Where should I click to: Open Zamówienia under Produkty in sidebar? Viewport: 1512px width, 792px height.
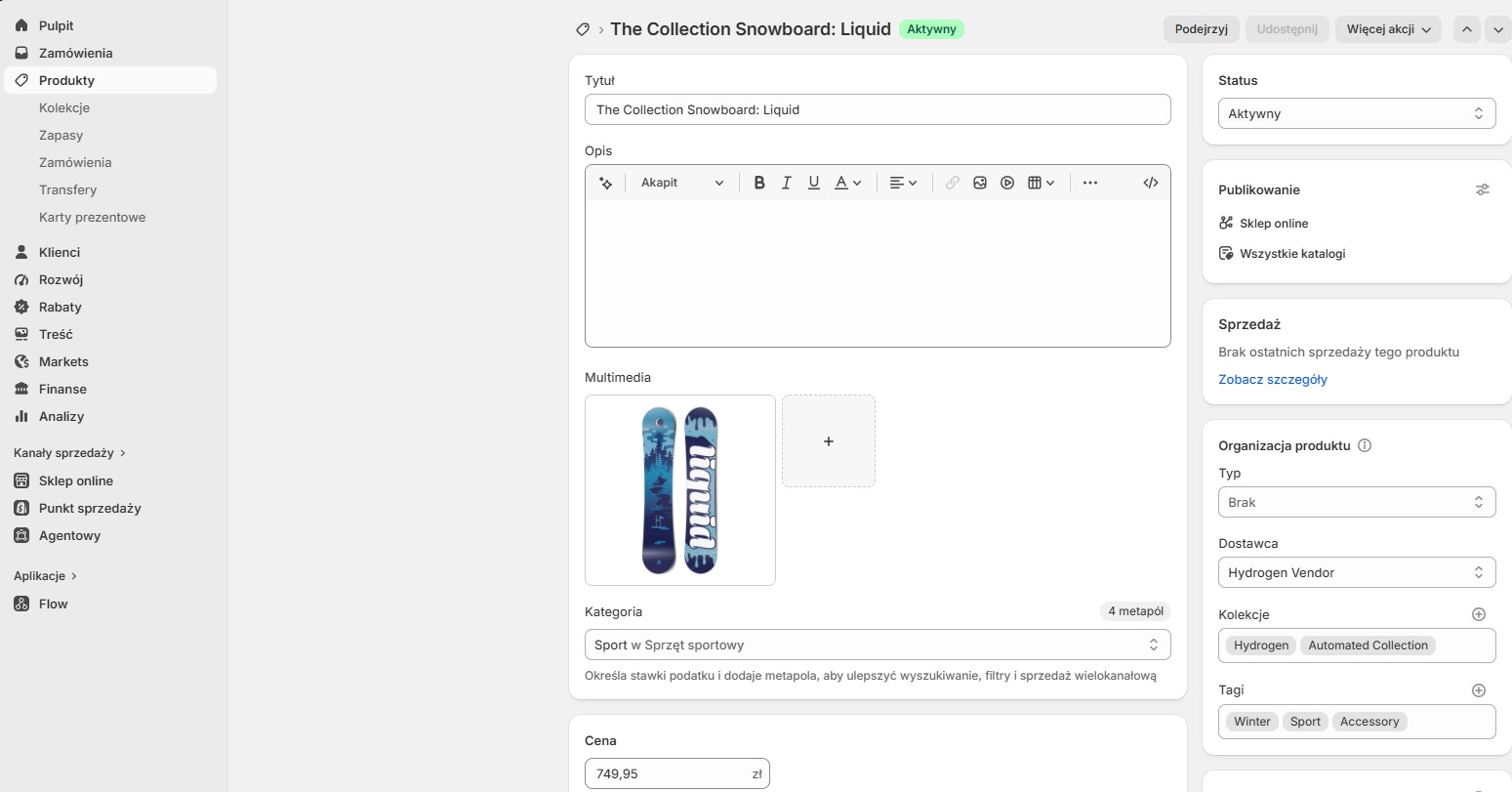click(x=75, y=162)
